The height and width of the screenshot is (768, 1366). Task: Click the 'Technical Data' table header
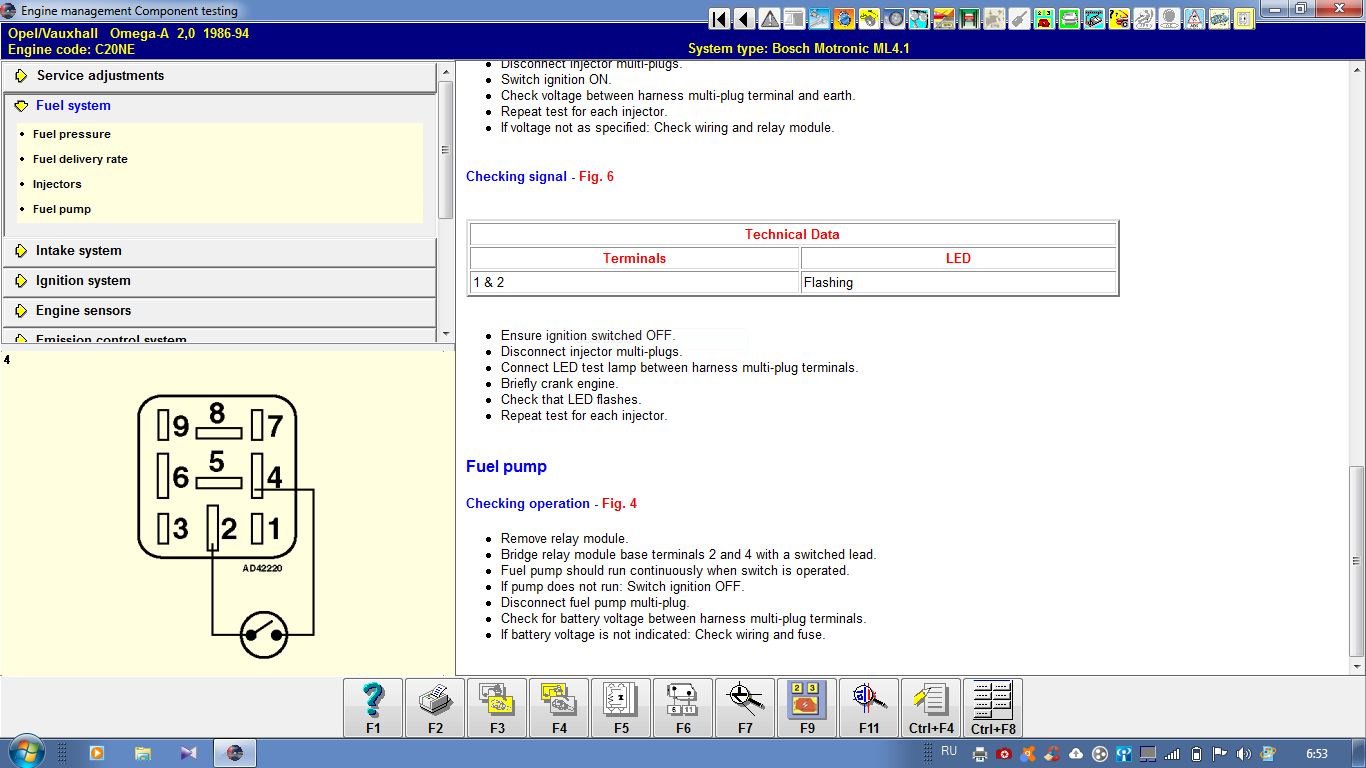(x=792, y=235)
